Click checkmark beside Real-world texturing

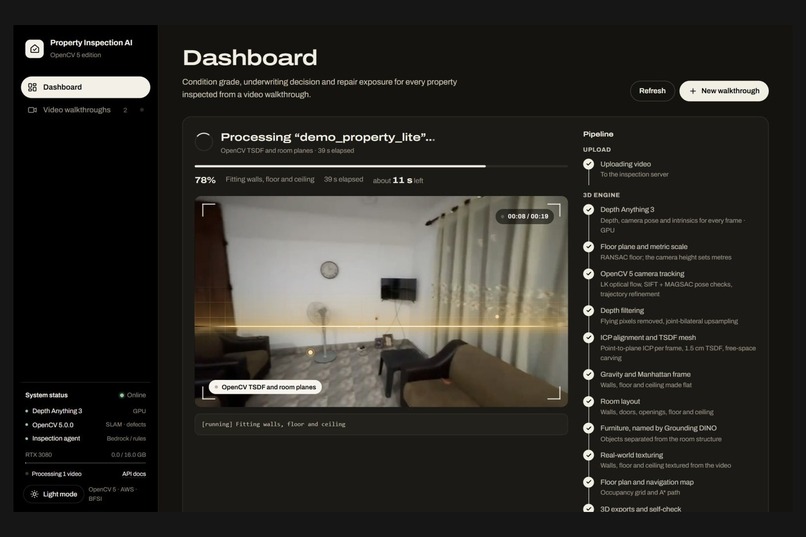click(589, 455)
